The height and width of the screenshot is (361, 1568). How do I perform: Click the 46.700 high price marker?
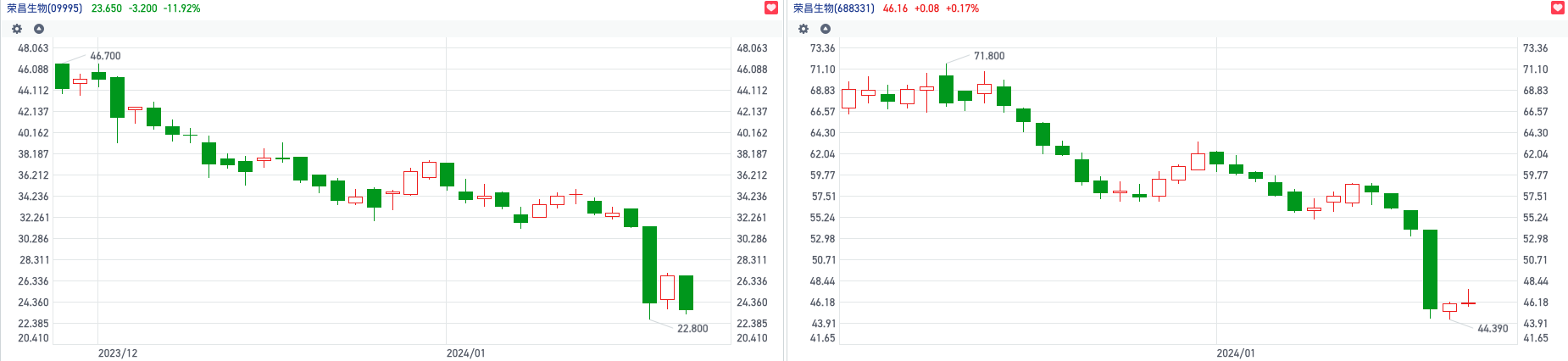coord(106,56)
